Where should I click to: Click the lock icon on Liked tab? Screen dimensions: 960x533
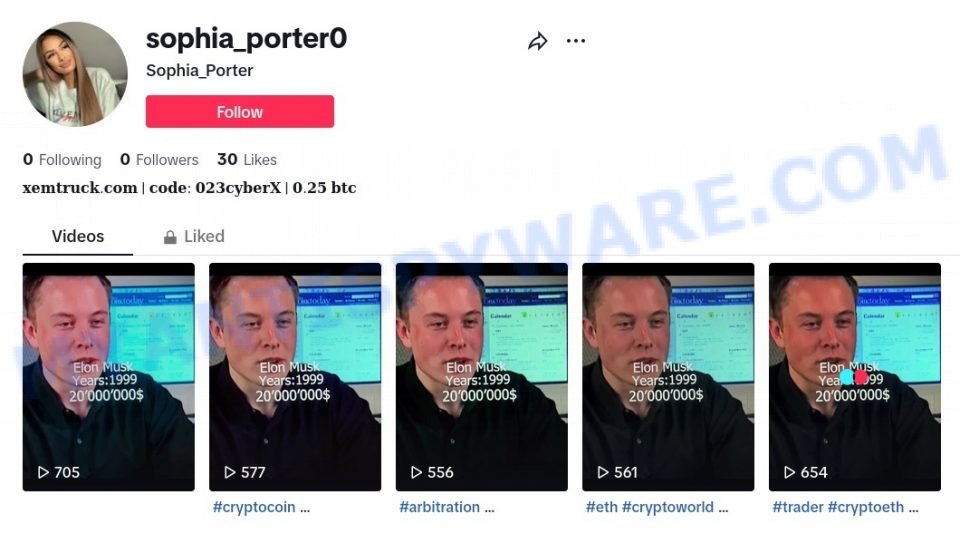tap(170, 237)
